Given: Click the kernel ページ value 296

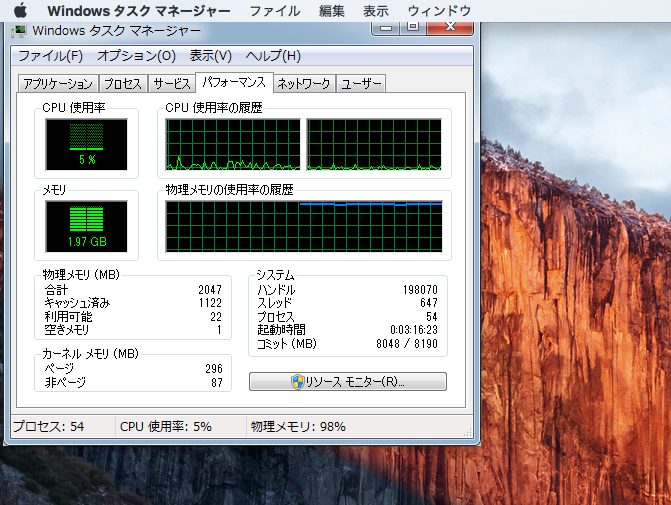Looking at the screenshot, I should pos(214,368).
